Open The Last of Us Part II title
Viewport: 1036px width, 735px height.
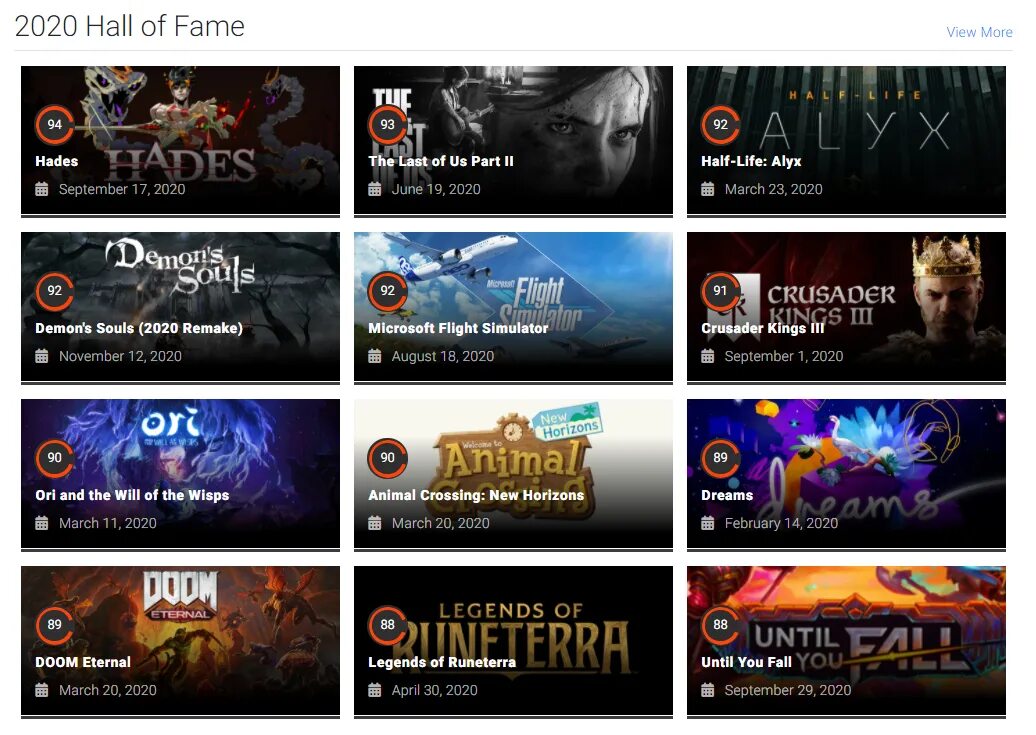click(x=441, y=161)
